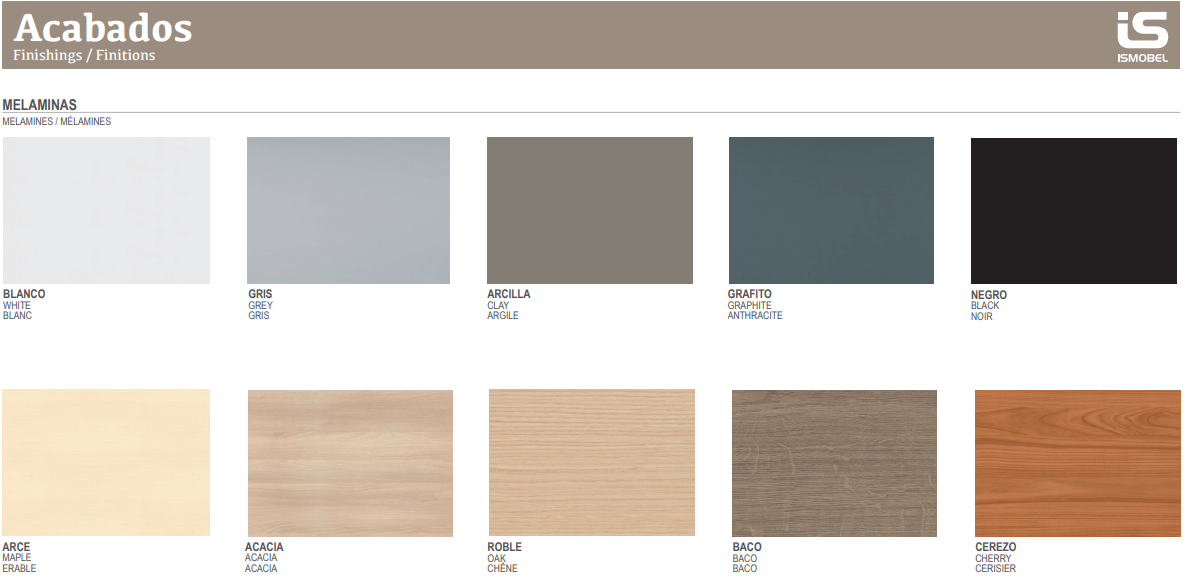Pick the Cerezo cherry wood swatch

pos(1077,463)
